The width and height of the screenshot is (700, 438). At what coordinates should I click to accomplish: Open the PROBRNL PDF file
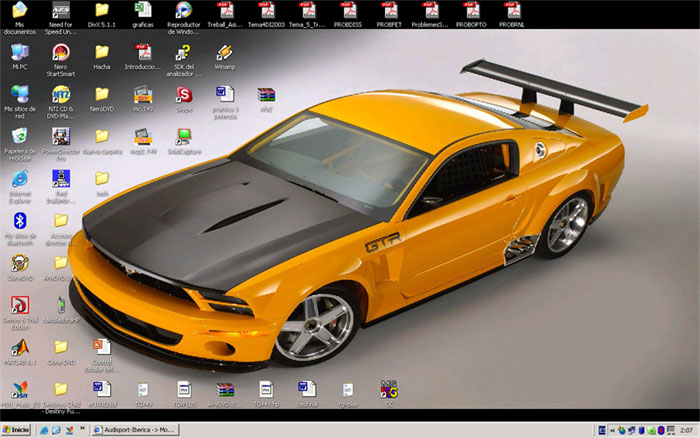pos(512,10)
